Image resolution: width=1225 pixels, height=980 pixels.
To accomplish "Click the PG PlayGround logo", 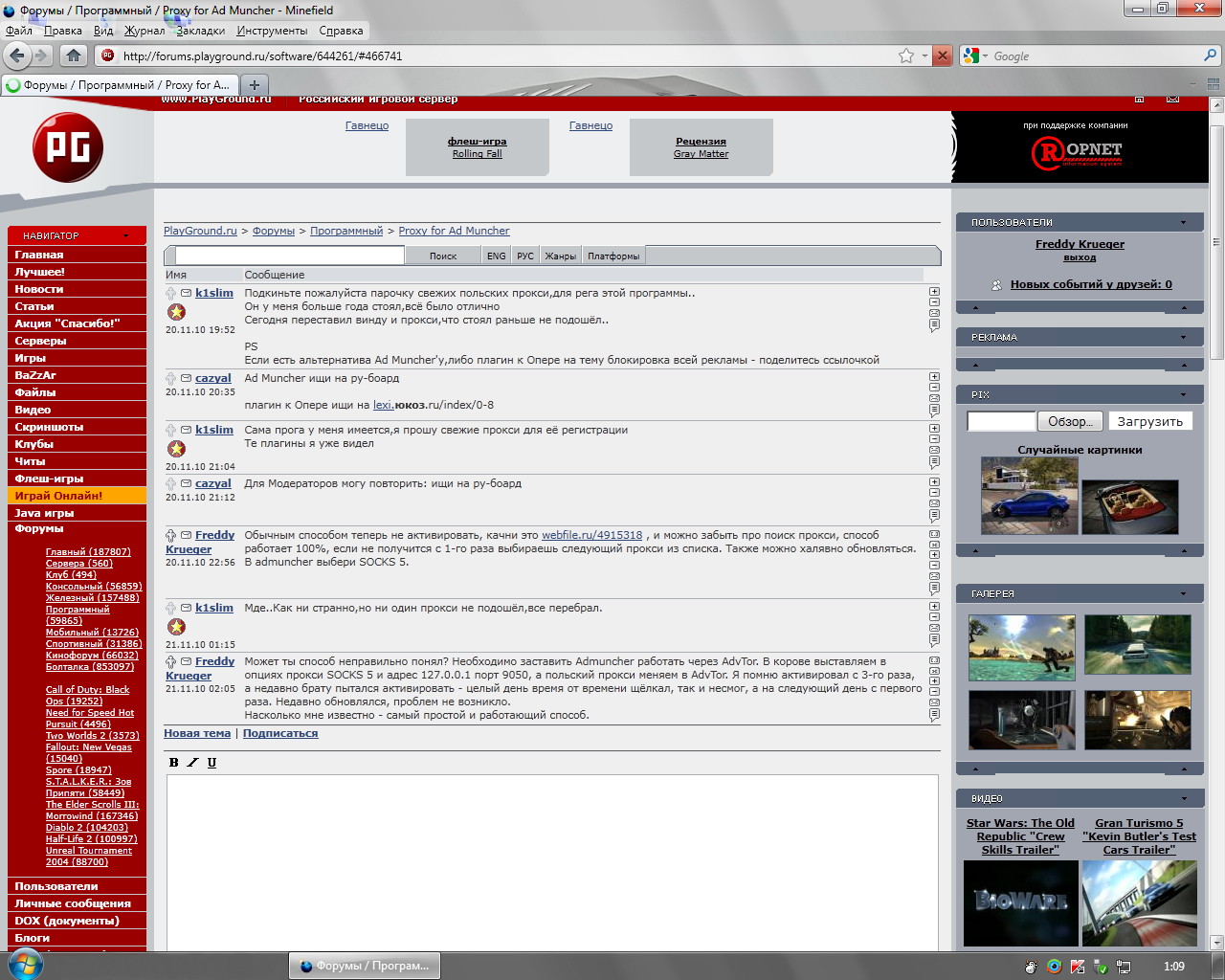I will (68, 146).
